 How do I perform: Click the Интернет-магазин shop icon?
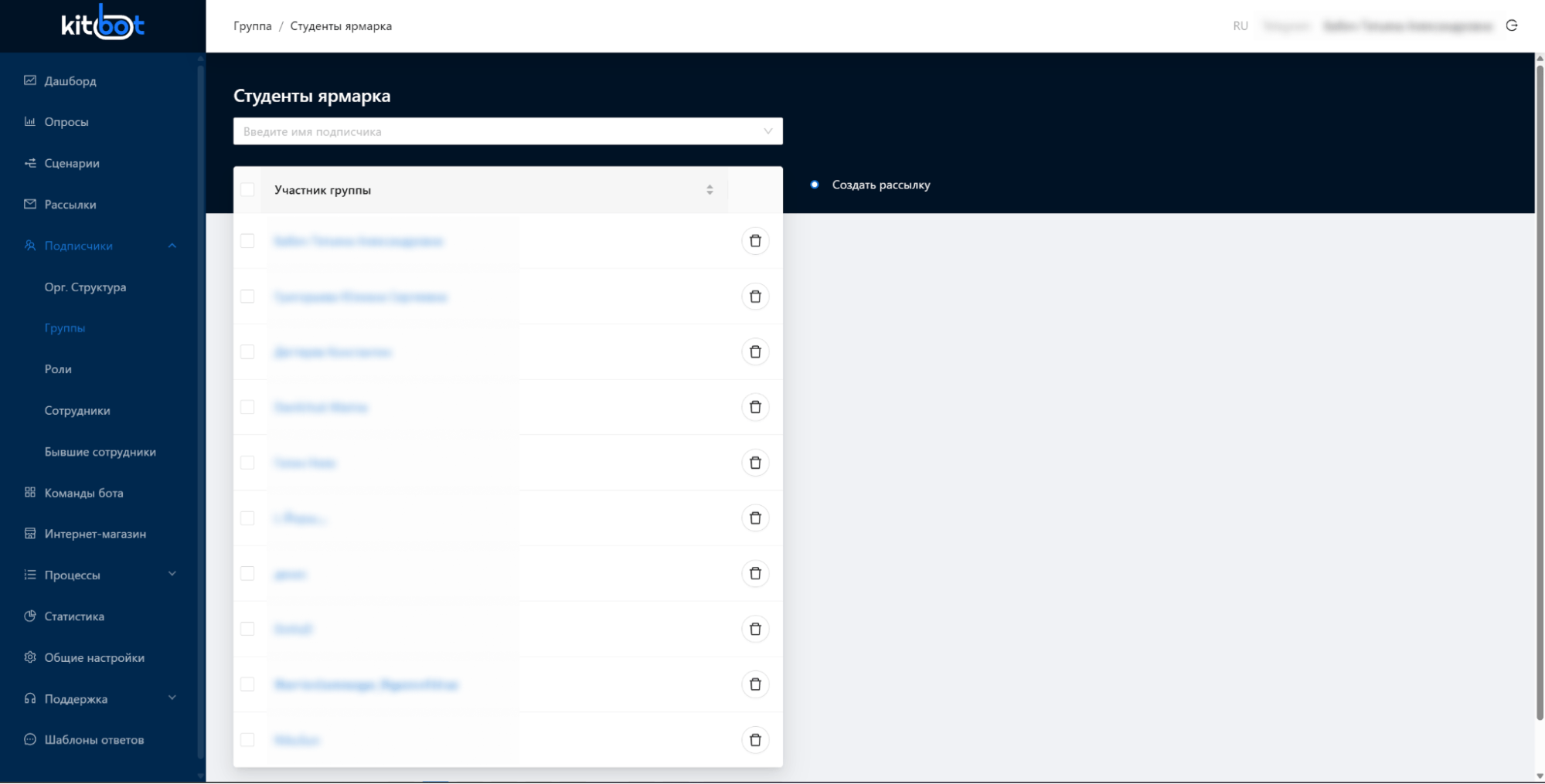tap(30, 533)
